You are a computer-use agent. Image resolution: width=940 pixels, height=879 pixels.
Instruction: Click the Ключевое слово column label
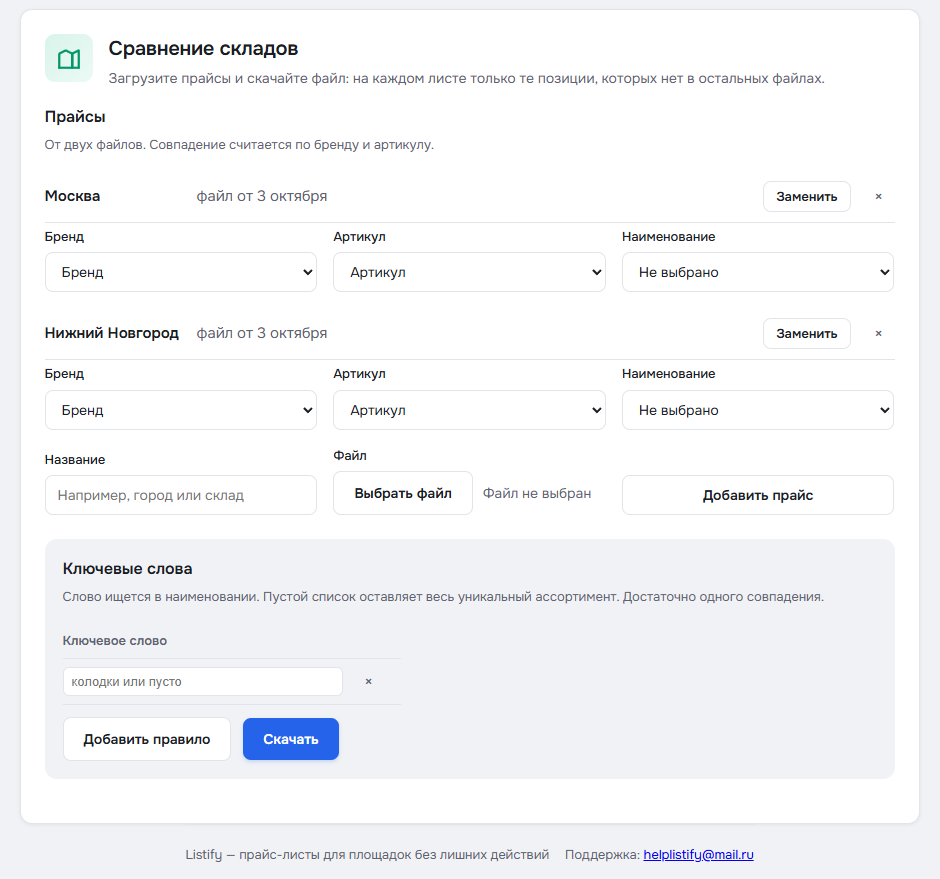coord(115,640)
